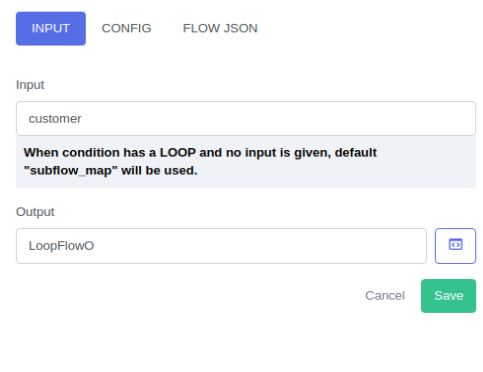This screenshot has width=483, height=372.
Task: Click the Output label text
Action: [x=35, y=212]
